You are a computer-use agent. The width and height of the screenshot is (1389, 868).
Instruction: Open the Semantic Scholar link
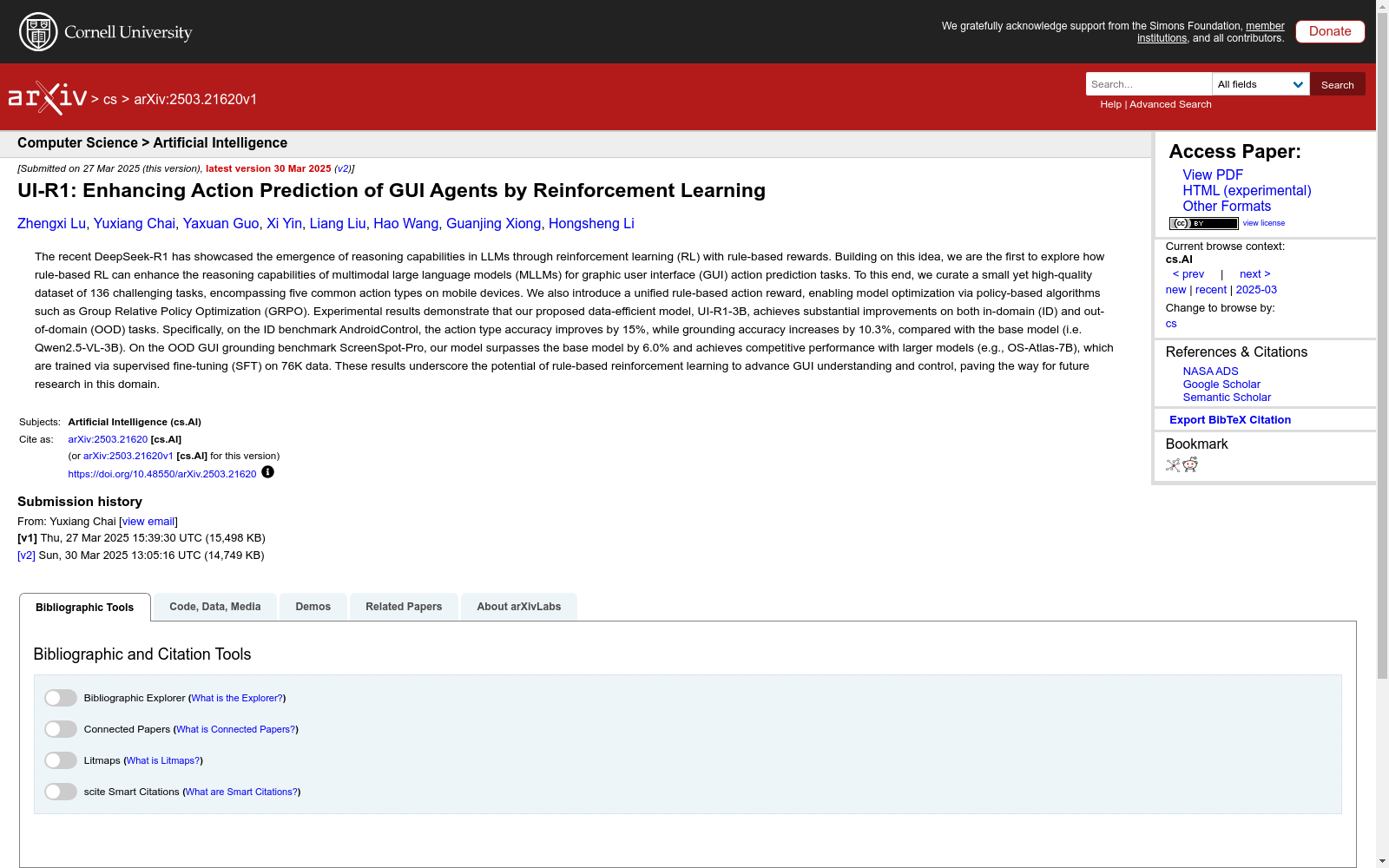pos(1227,397)
